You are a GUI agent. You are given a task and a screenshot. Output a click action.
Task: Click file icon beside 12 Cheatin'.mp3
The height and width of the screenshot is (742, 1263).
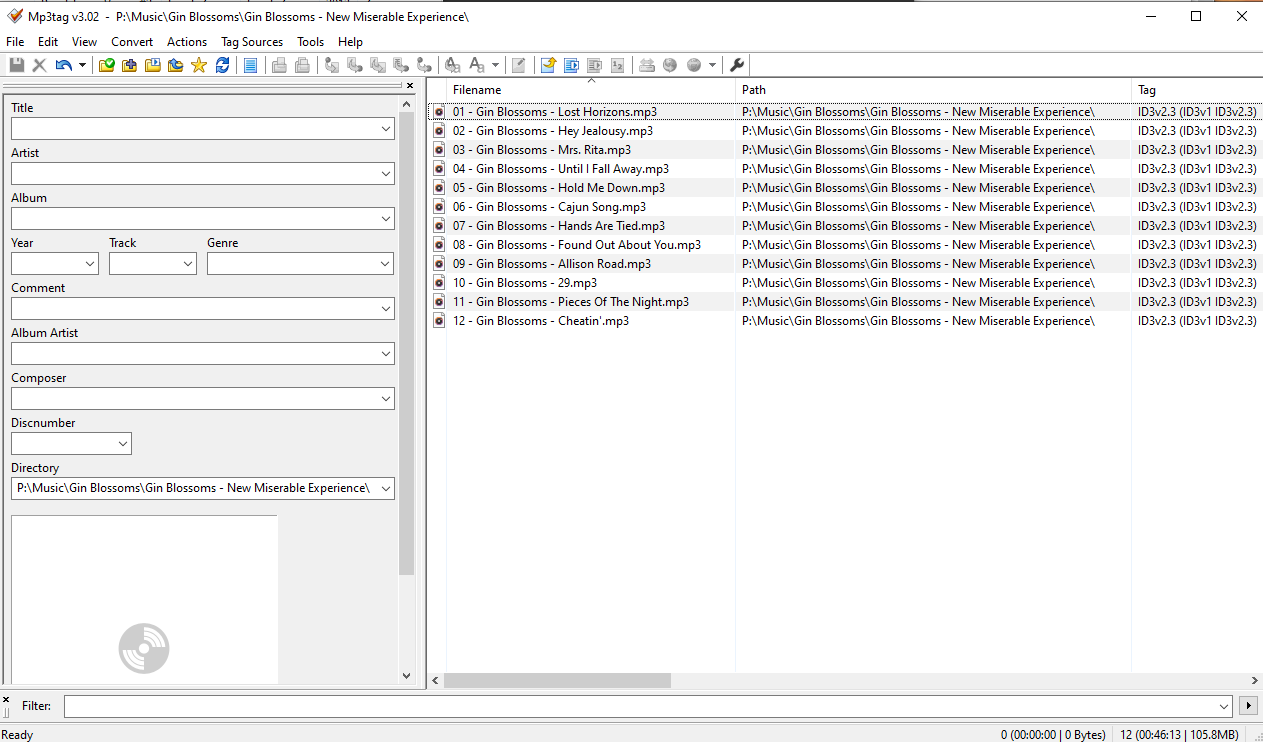point(438,321)
